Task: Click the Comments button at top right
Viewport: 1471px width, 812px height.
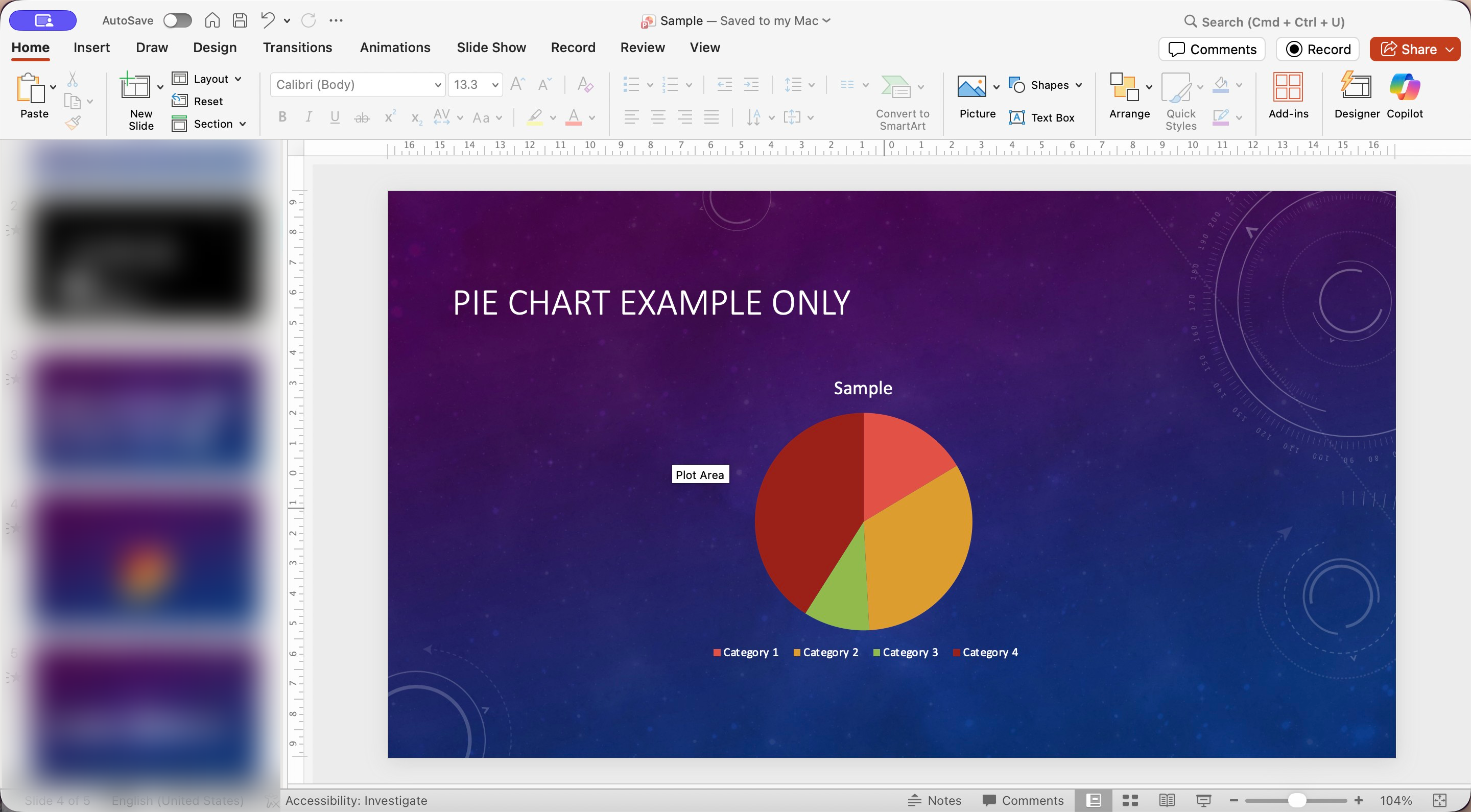Action: point(1212,49)
